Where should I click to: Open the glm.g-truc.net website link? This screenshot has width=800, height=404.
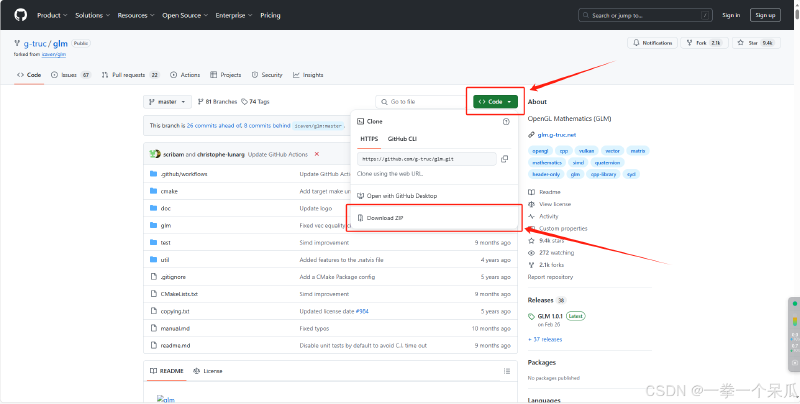pos(557,135)
